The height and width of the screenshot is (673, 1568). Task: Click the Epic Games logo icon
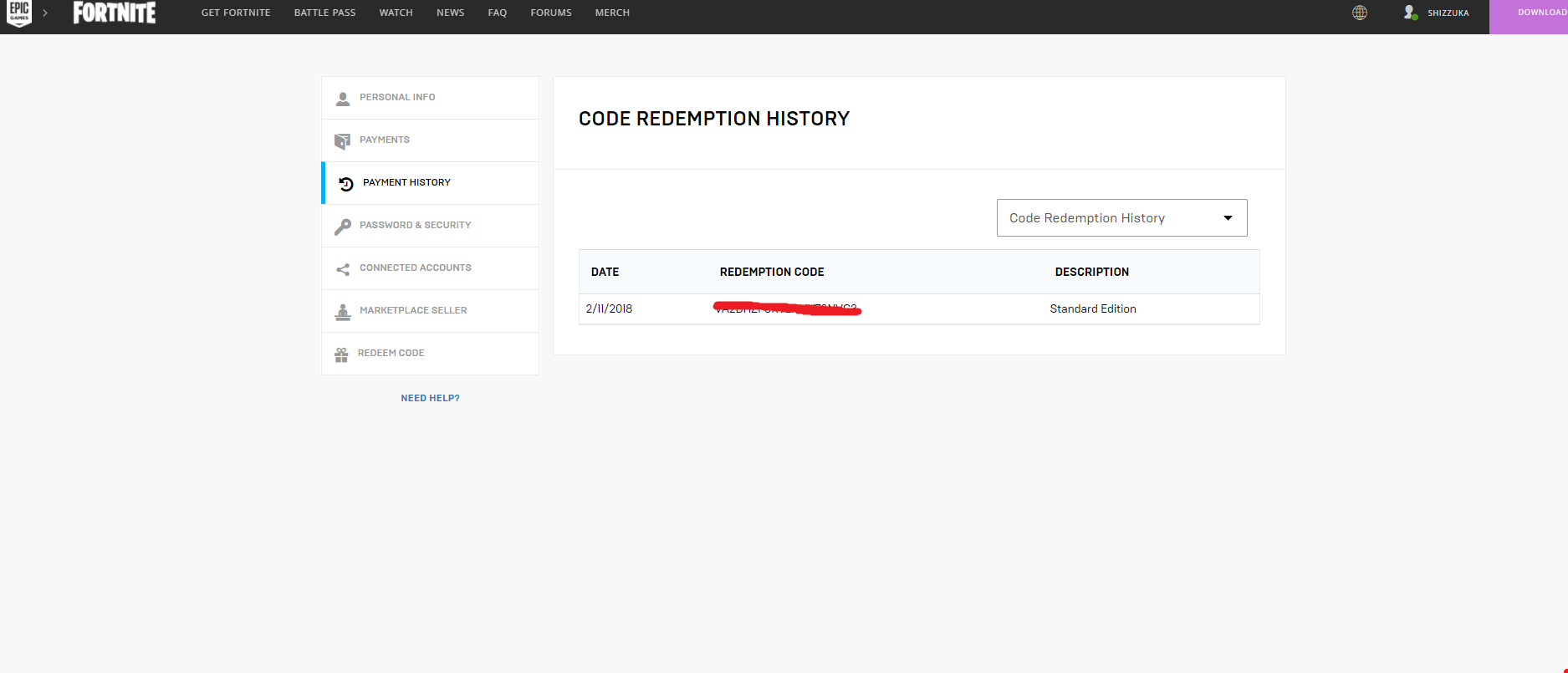click(19, 13)
